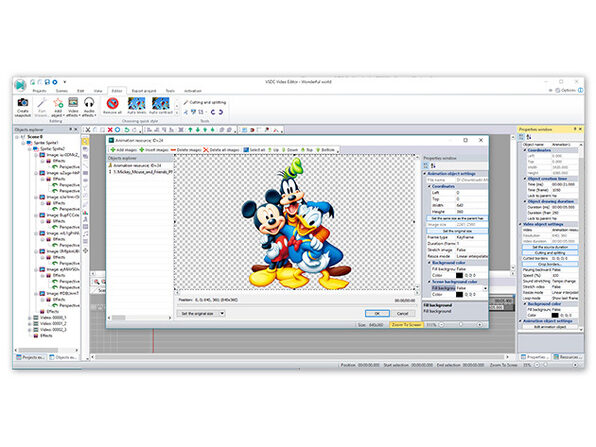The height and width of the screenshot is (447, 596).
Task: Click the Remove all quick style icon
Action: [112, 103]
